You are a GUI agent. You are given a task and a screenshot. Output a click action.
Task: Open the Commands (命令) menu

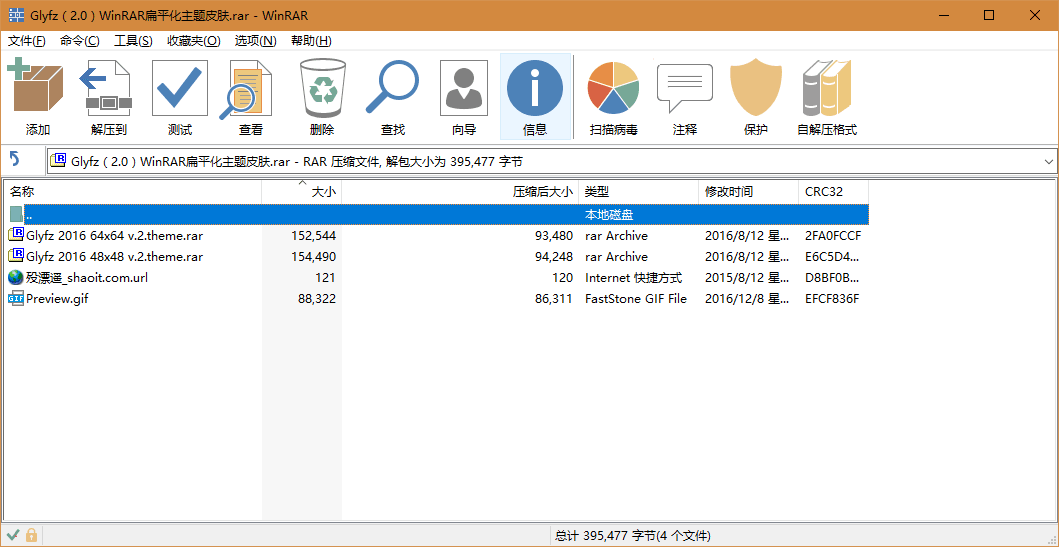[x=80, y=41]
